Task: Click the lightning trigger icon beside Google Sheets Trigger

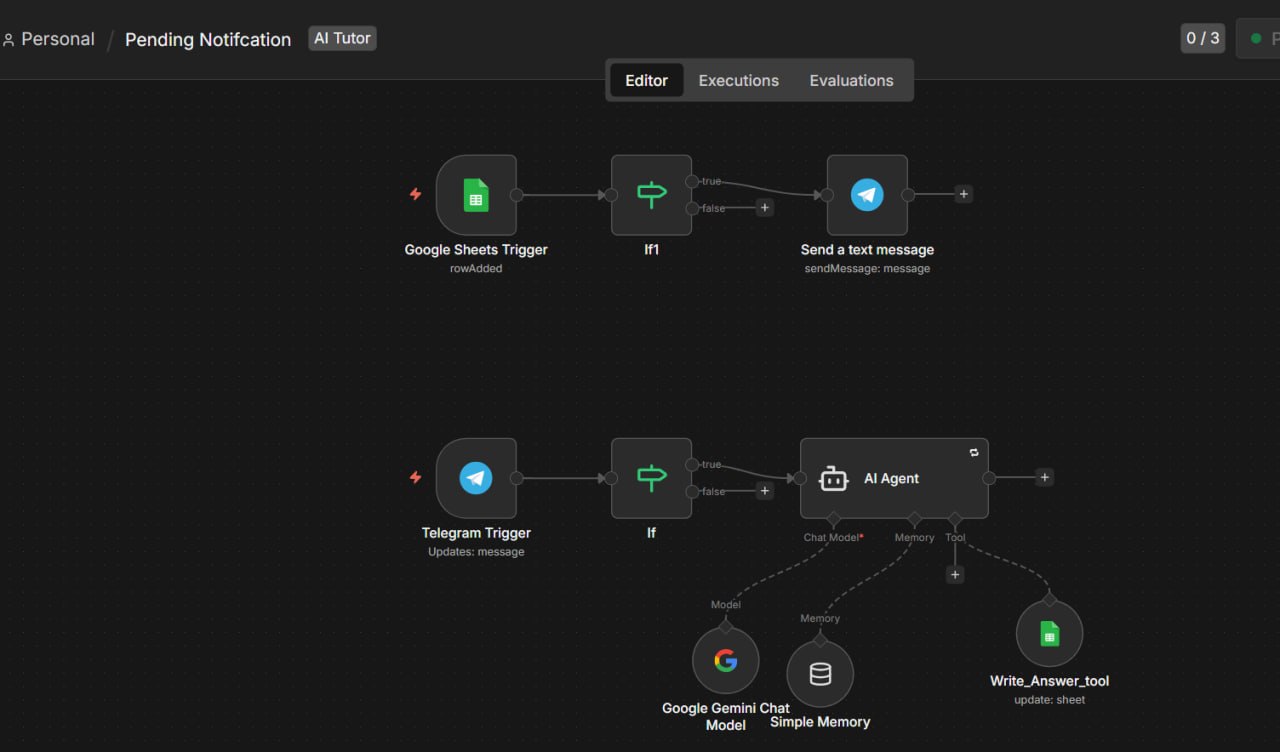Action: point(416,194)
